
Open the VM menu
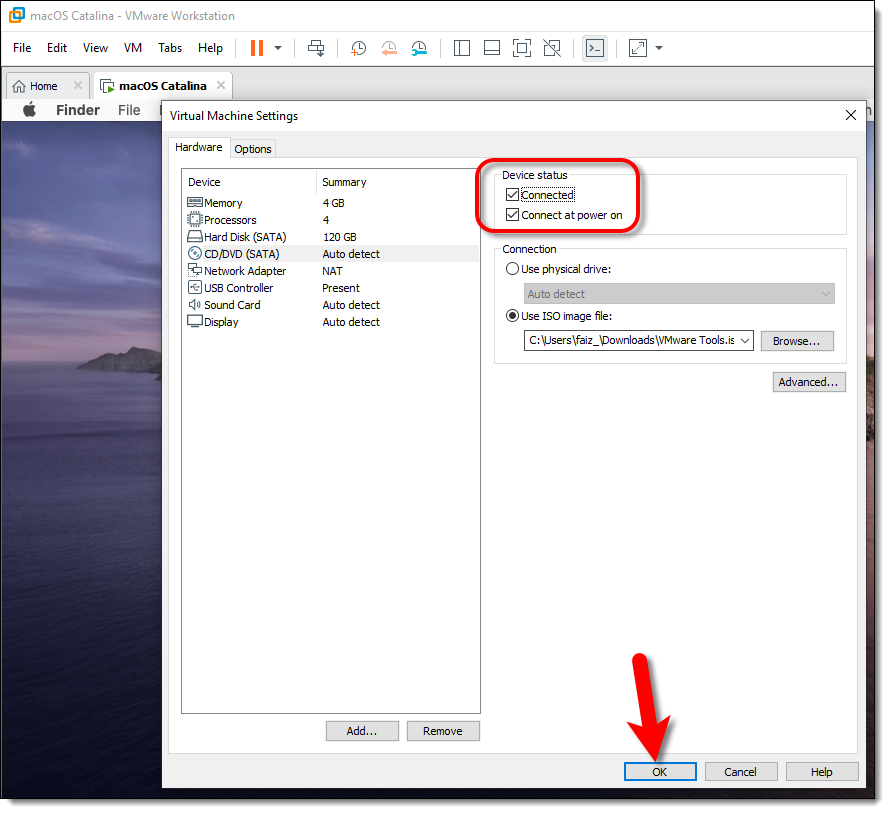click(133, 48)
